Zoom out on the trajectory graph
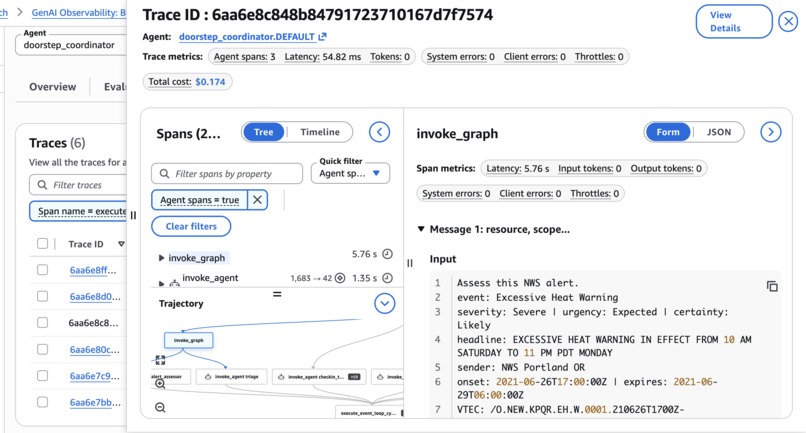Viewport: 806px width, 433px height. tap(160, 408)
